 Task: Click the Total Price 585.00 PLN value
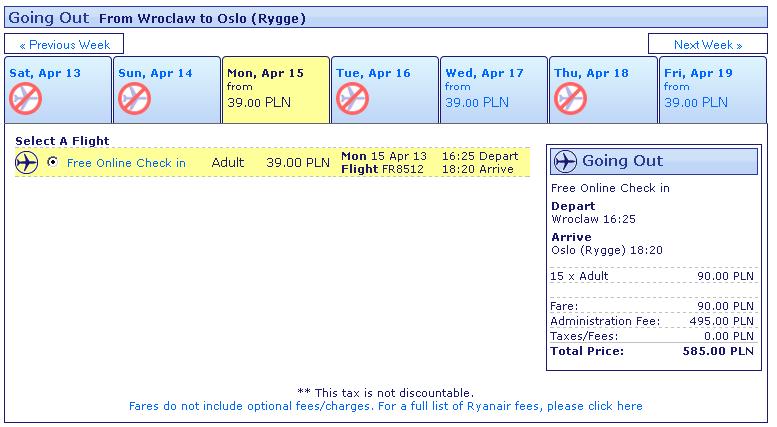tap(718, 351)
